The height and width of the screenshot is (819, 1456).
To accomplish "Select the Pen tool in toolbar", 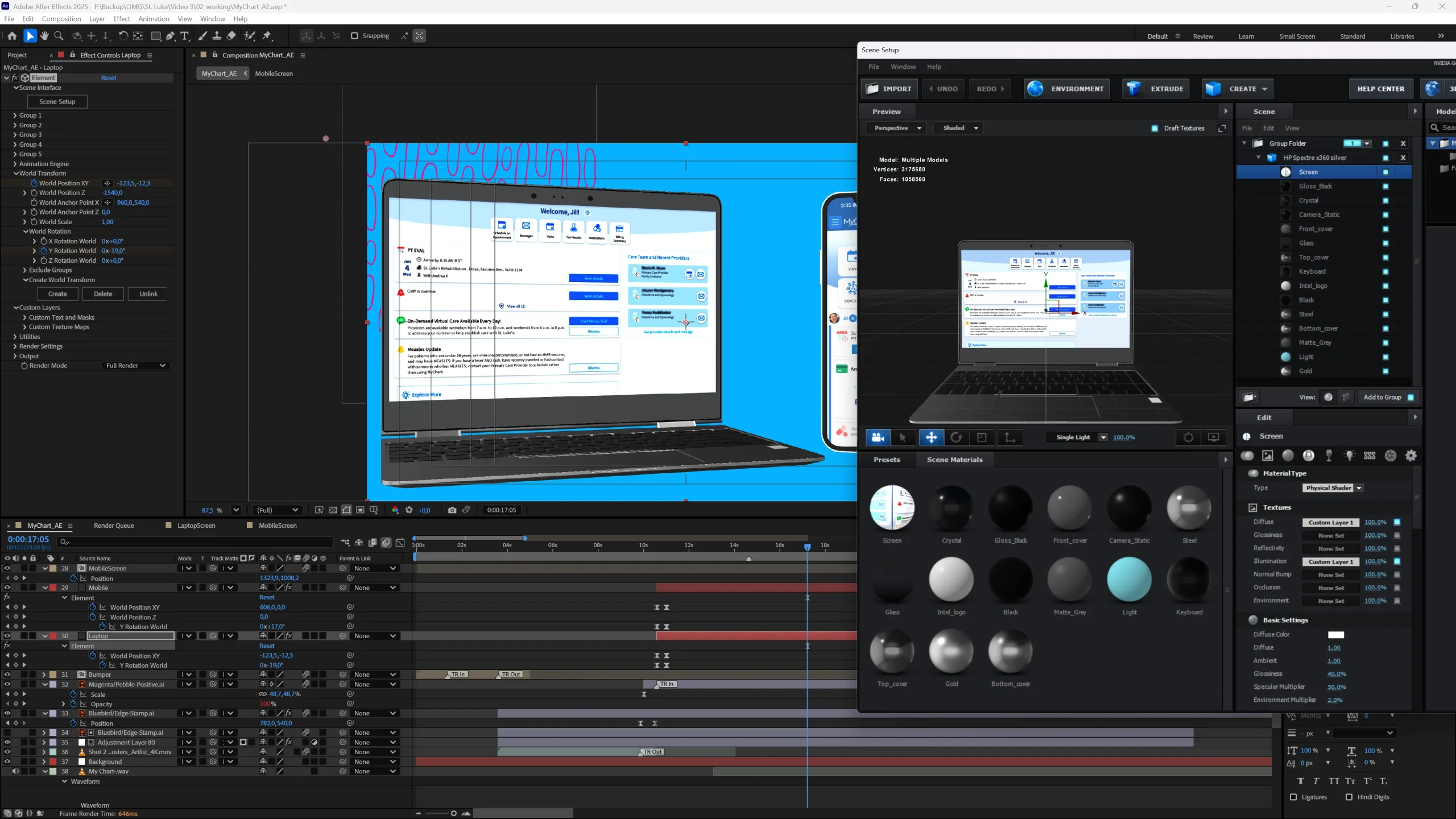I will pyautogui.click(x=170, y=36).
